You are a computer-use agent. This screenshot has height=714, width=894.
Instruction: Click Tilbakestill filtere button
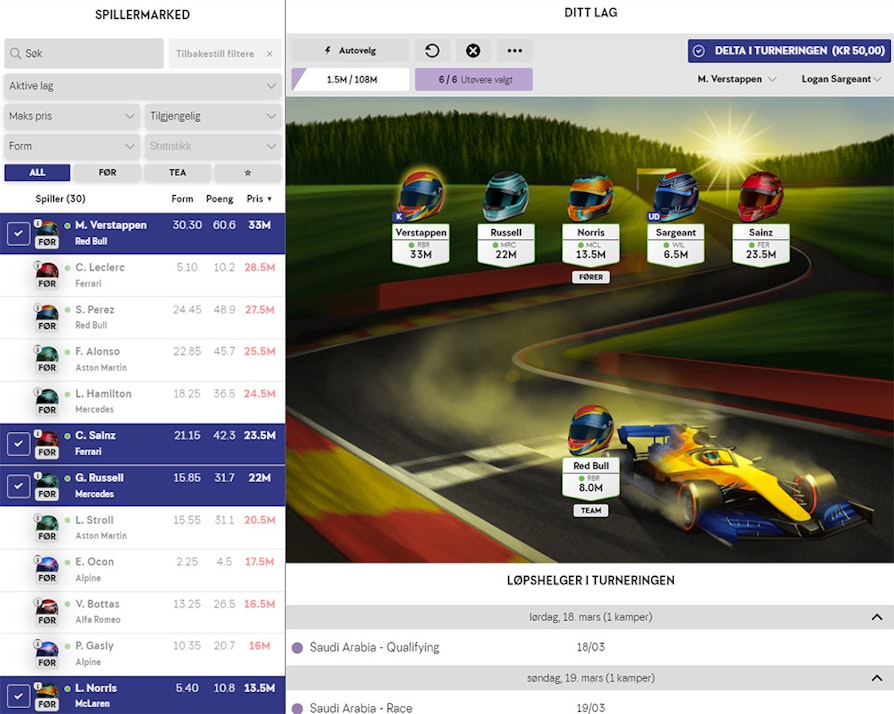225,54
